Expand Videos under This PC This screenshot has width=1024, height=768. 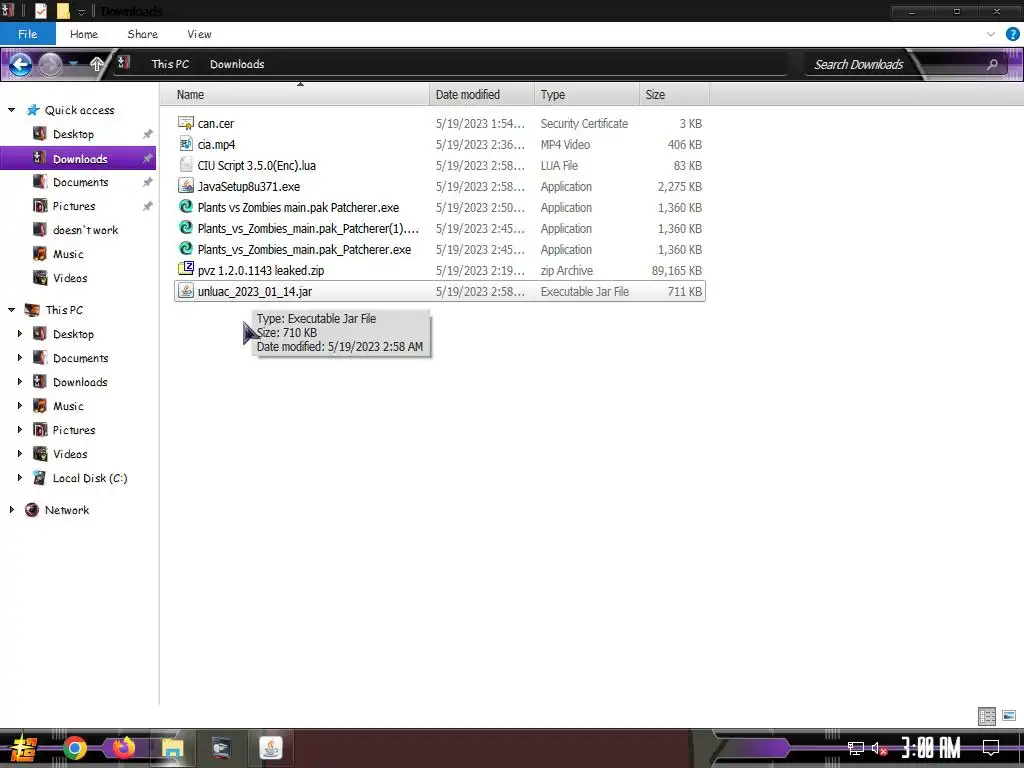20,454
